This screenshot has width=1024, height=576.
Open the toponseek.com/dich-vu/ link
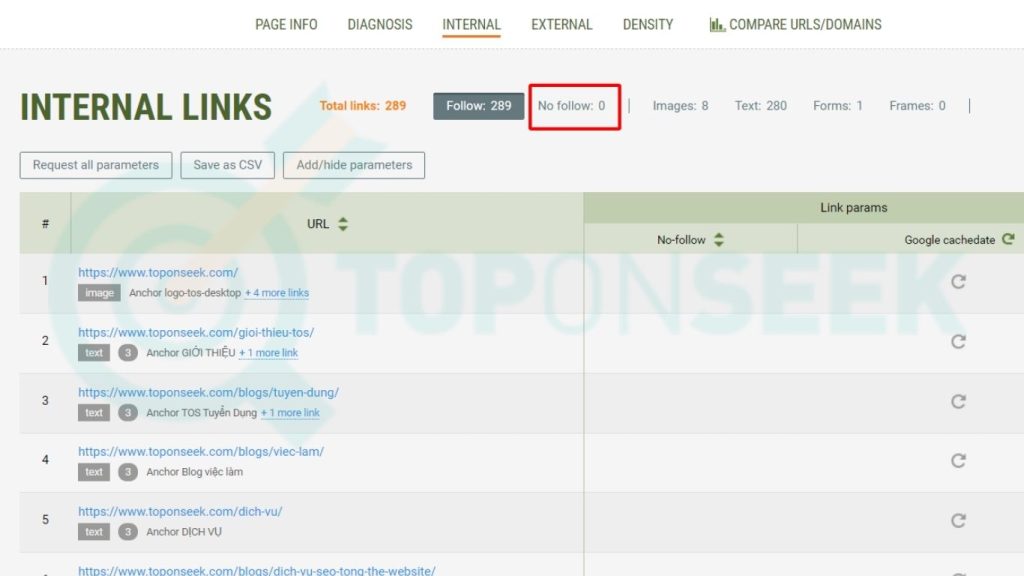pyautogui.click(x=180, y=511)
